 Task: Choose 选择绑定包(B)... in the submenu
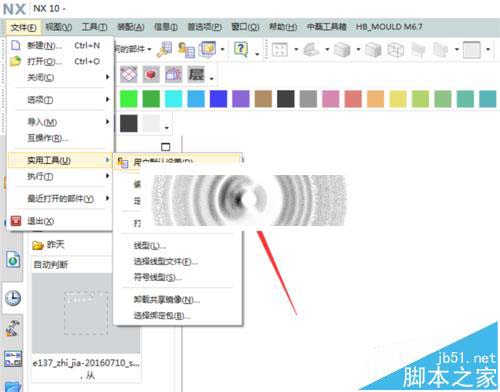[x=178, y=315]
